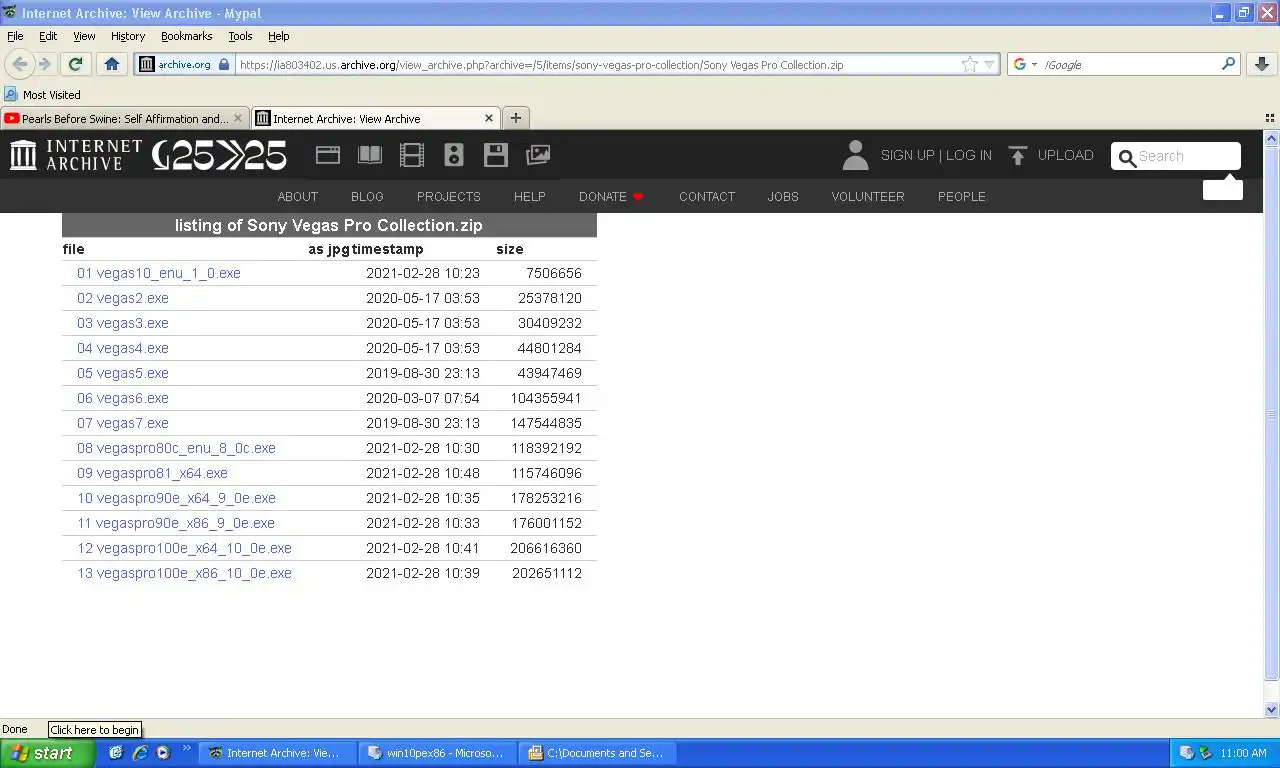The image size is (1280, 768).
Task: Open the Bookmarks menu
Action: pyautogui.click(x=186, y=36)
